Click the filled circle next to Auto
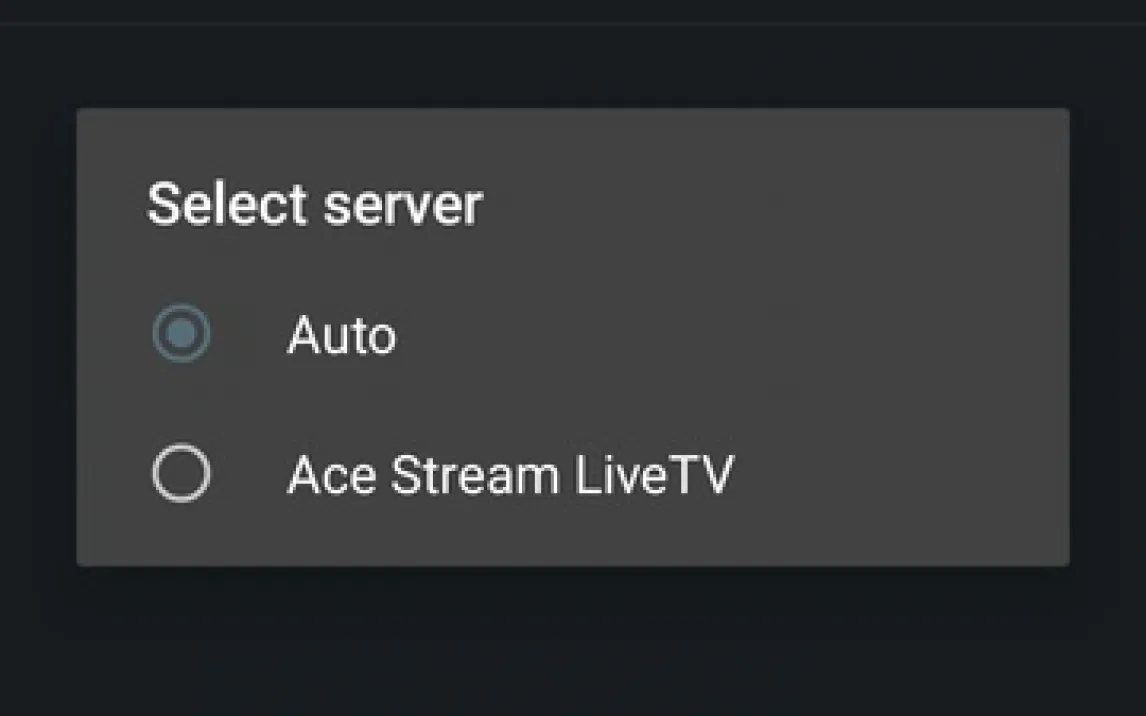Viewport: 1146px width, 716px height. (x=181, y=334)
